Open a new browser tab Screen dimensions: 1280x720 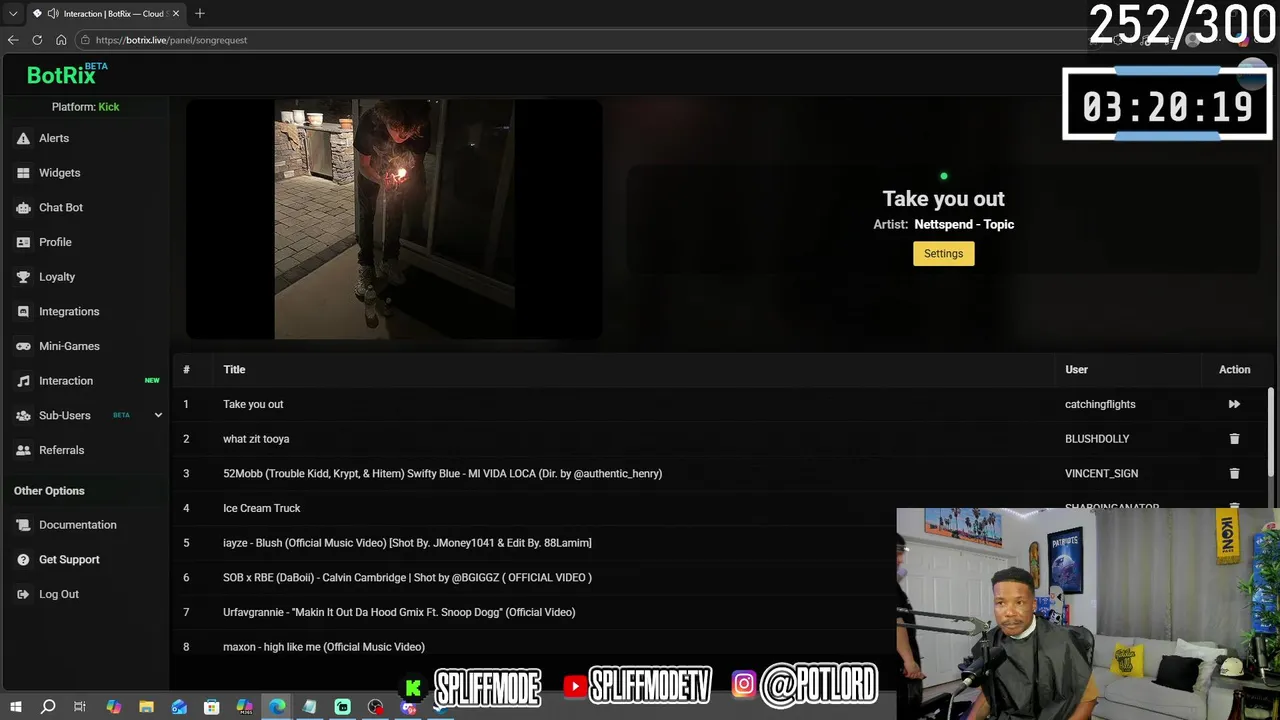pyautogui.click(x=200, y=14)
